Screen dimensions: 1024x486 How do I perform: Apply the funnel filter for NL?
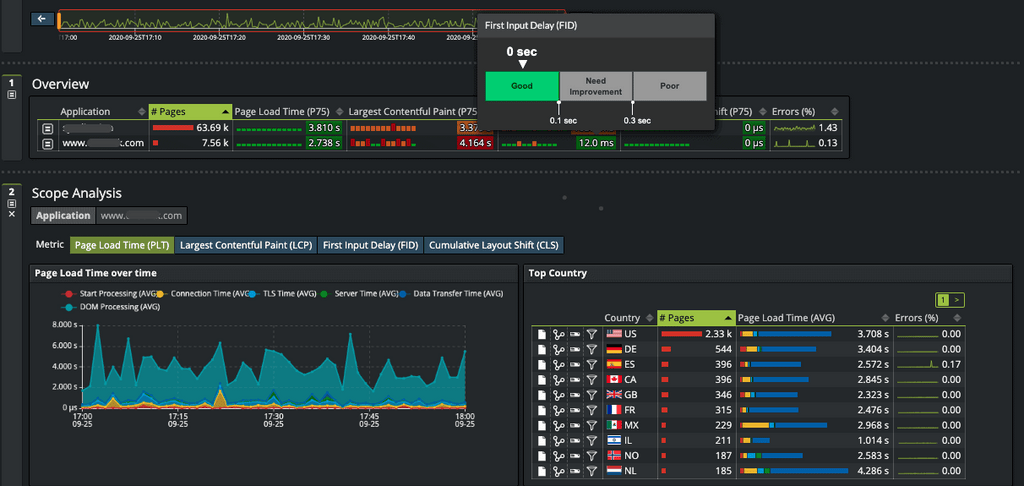pyautogui.click(x=592, y=470)
